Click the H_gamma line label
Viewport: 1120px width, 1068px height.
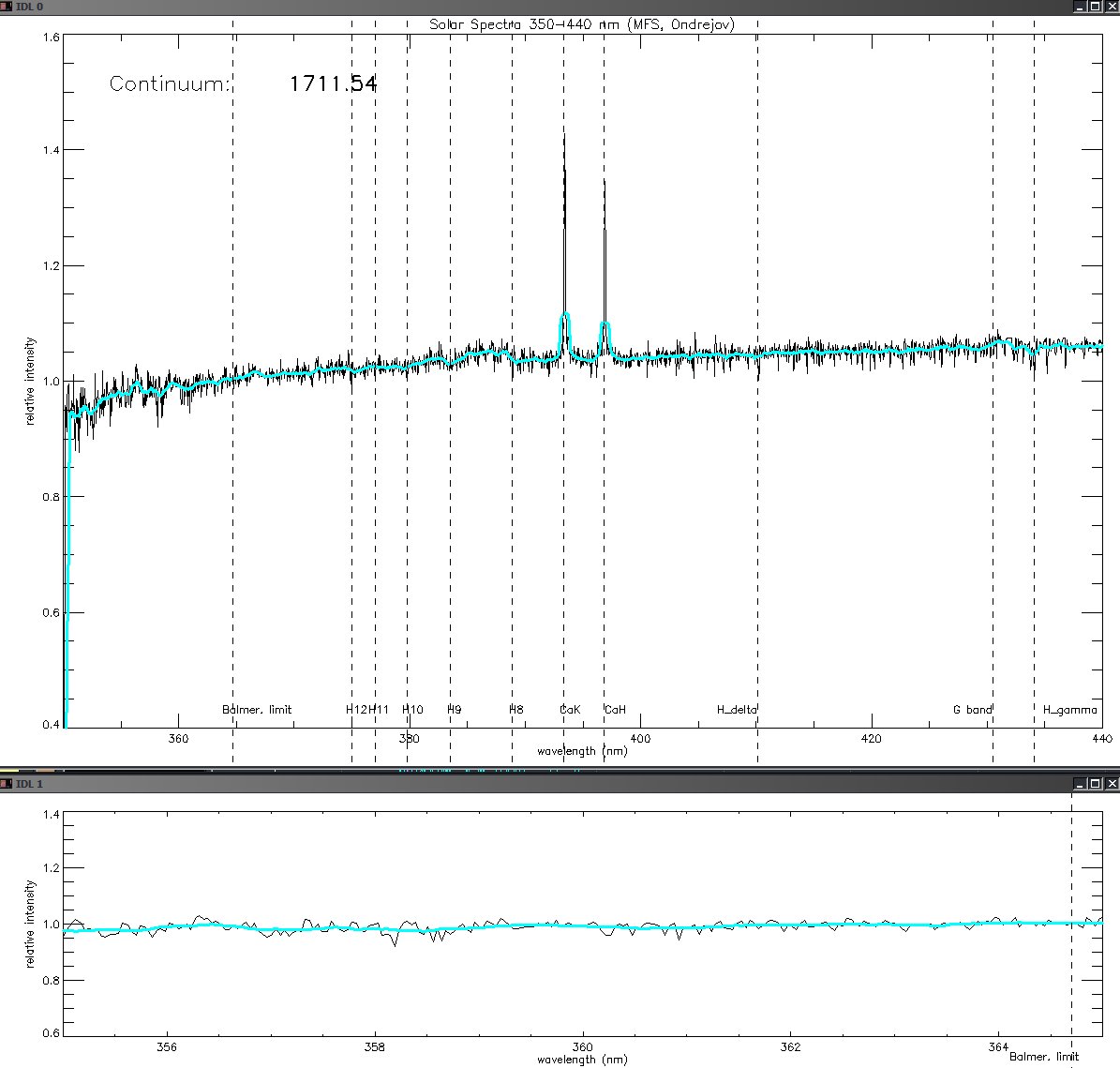pyautogui.click(x=1070, y=710)
